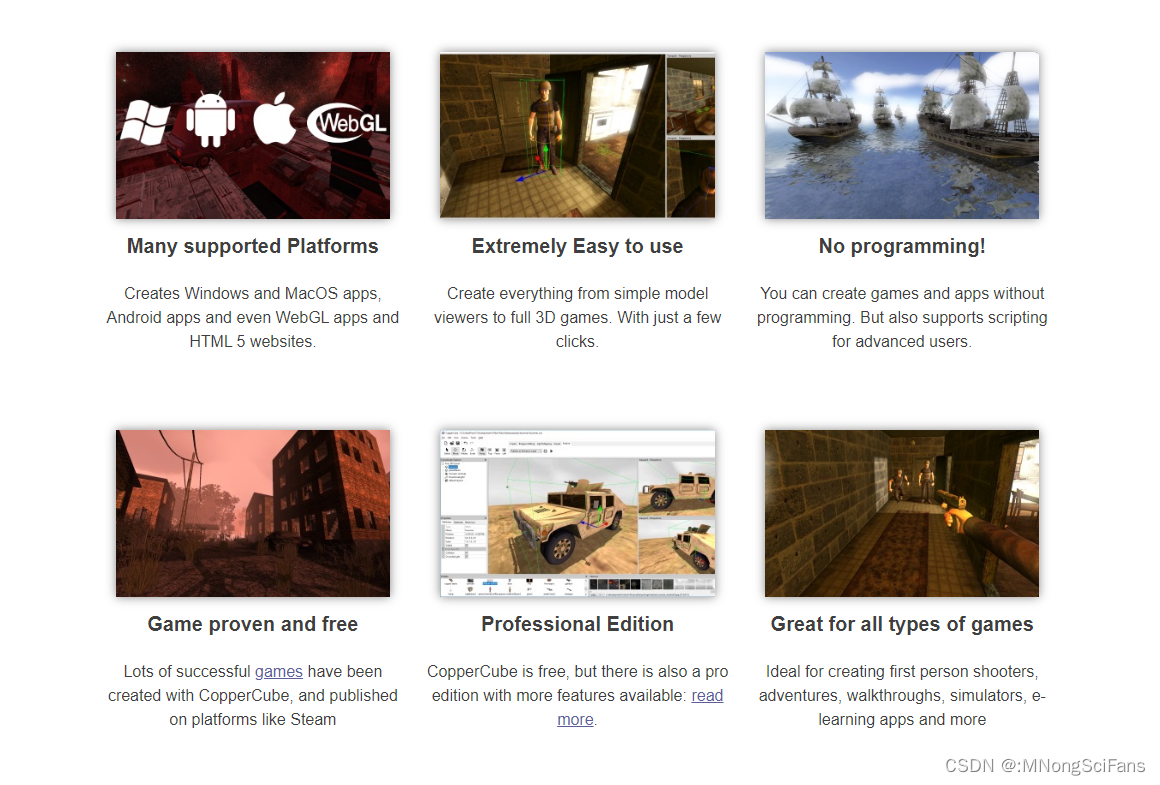Viewport: 1160px width, 785px height.
Task: Click the 'Creates Windows and MacOS apps' description
Action: (252, 293)
